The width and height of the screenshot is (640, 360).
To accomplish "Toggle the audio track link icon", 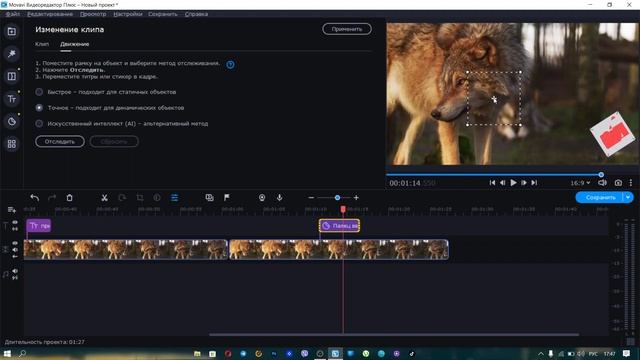I will click(15, 278).
